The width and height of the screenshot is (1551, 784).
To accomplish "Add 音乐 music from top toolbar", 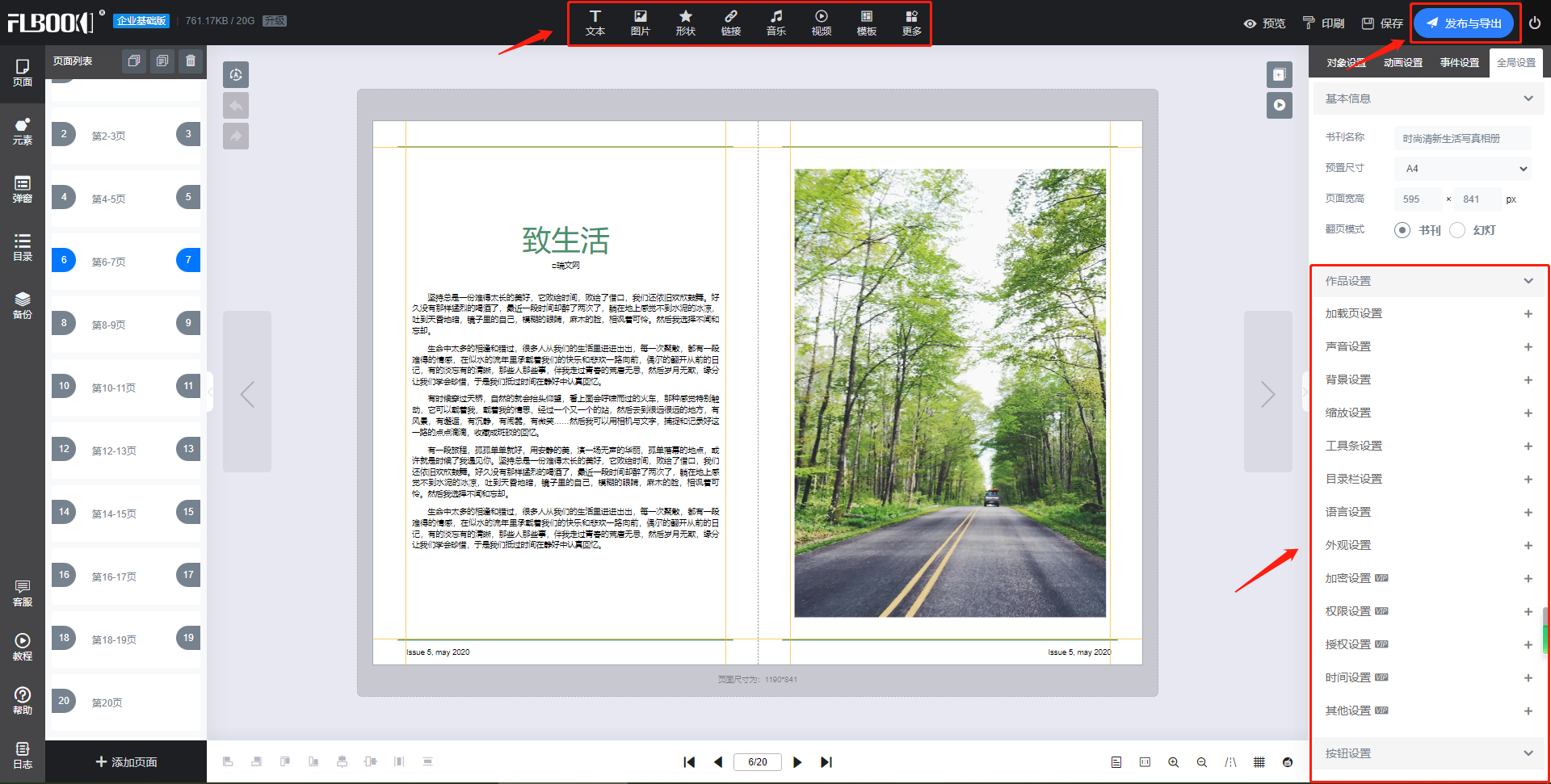I will point(776,23).
